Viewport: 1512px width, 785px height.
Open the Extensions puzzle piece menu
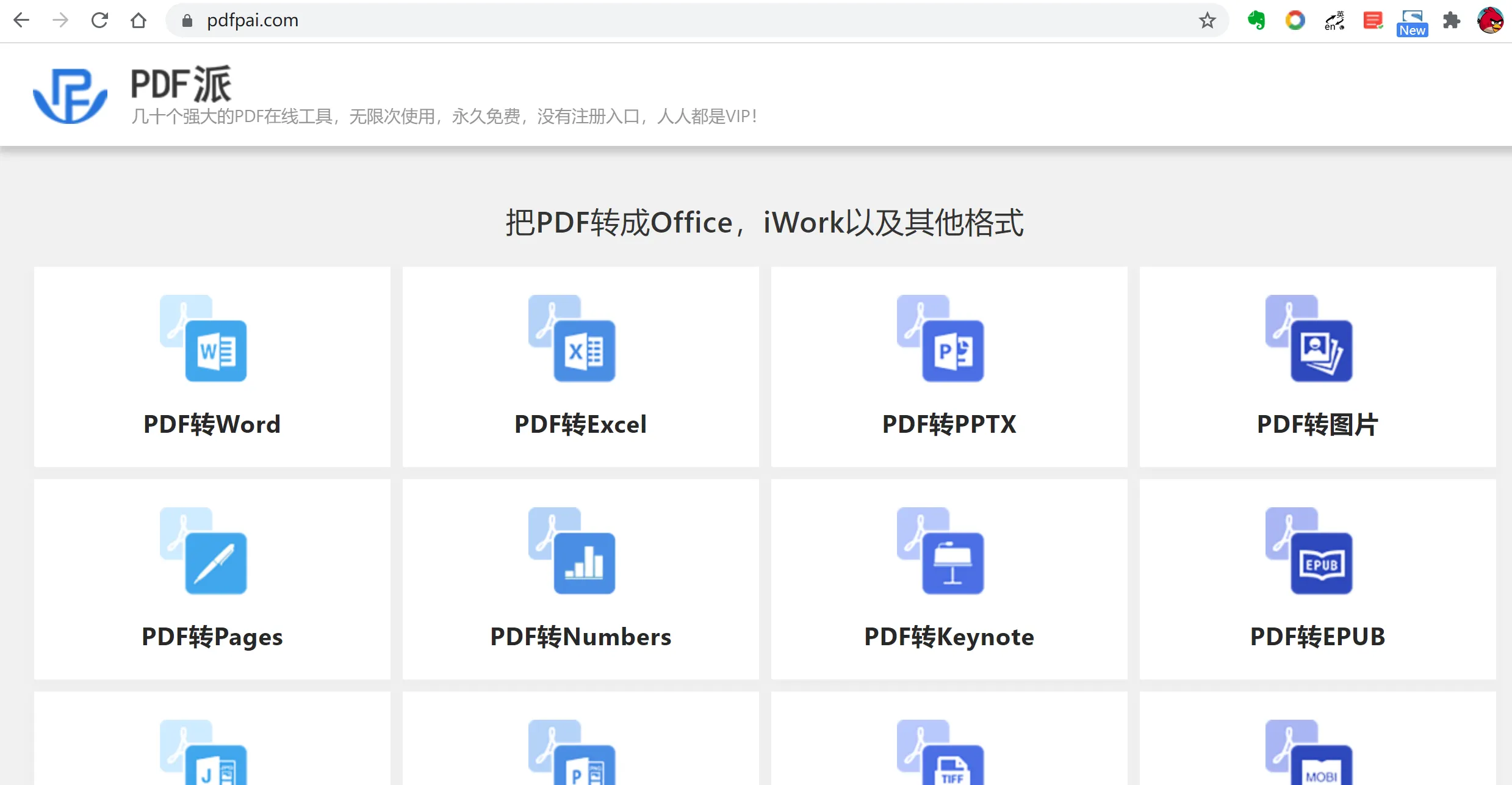[1452, 20]
